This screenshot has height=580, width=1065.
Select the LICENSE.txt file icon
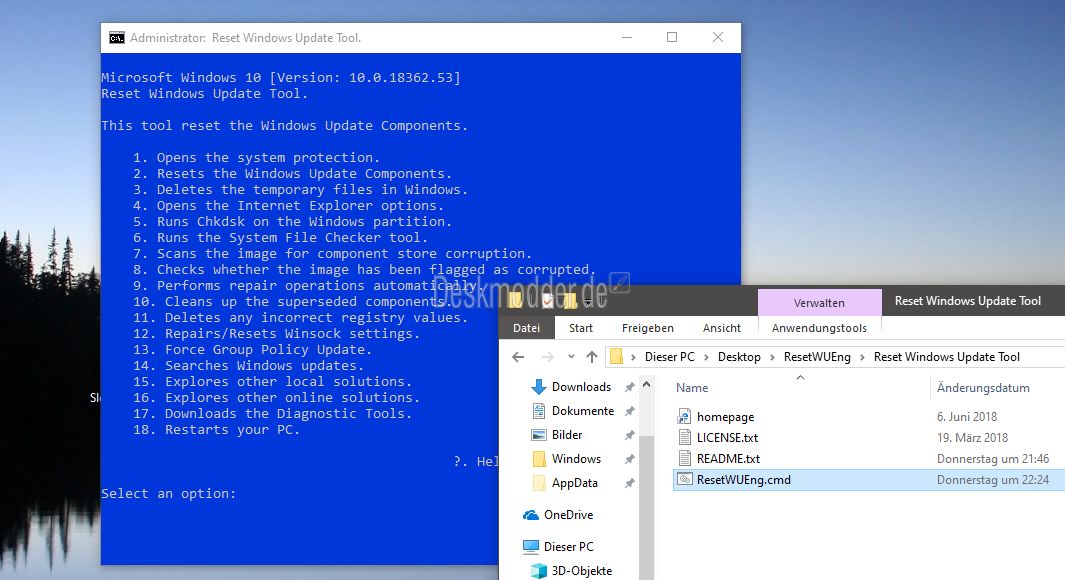coord(685,437)
